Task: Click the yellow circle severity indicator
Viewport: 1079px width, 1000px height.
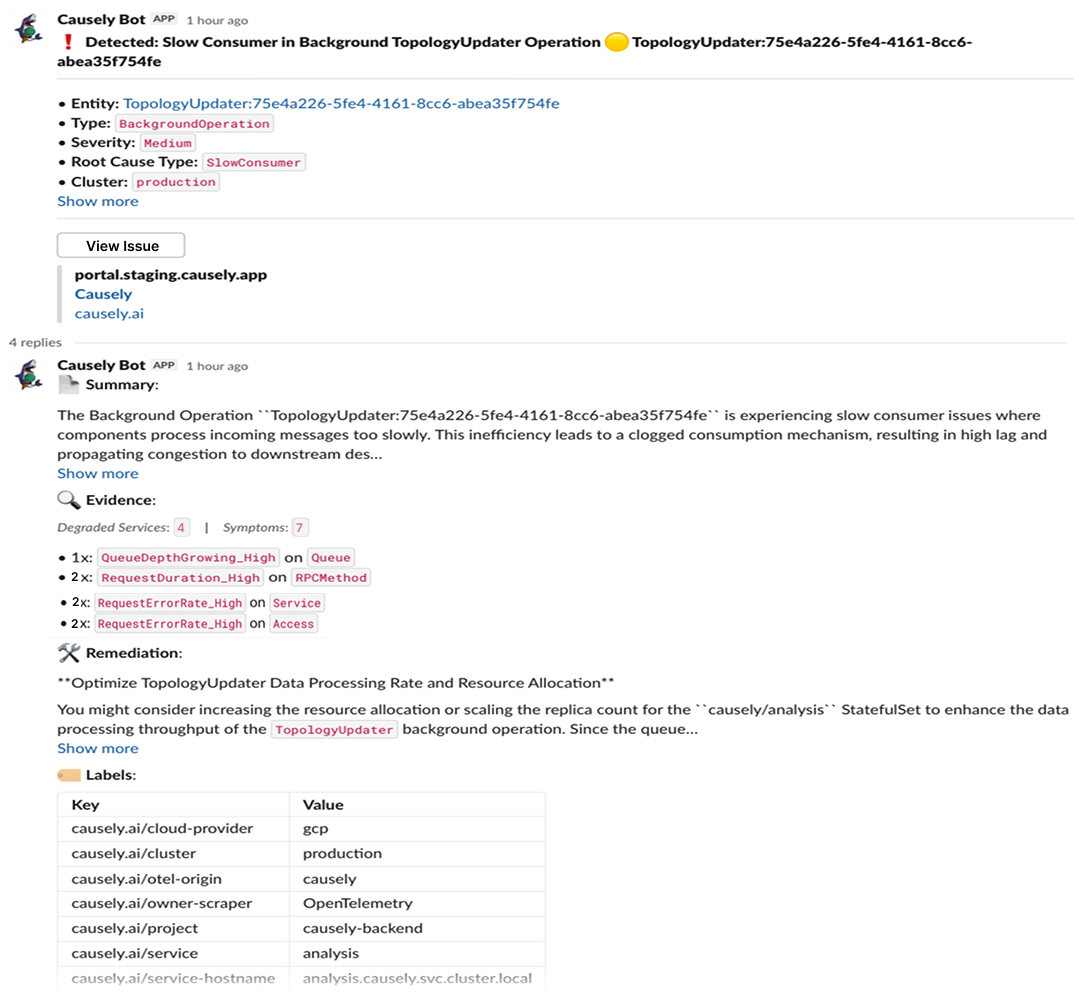Action: point(617,42)
